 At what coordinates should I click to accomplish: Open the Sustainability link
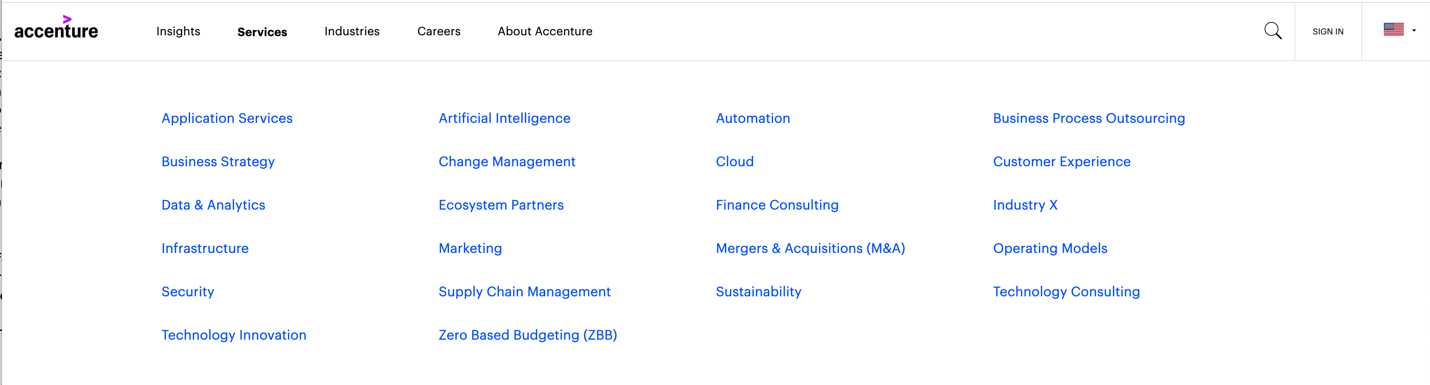pyautogui.click(x=759, y=292)
